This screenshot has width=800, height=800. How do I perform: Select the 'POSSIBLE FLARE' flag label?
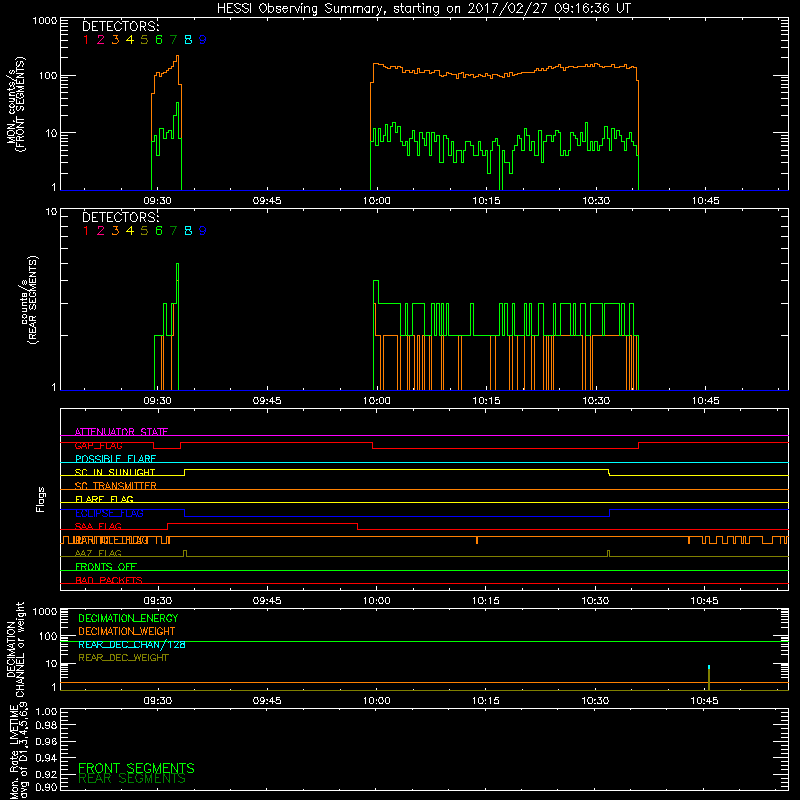pyautogui.click(x=115, y=459)
